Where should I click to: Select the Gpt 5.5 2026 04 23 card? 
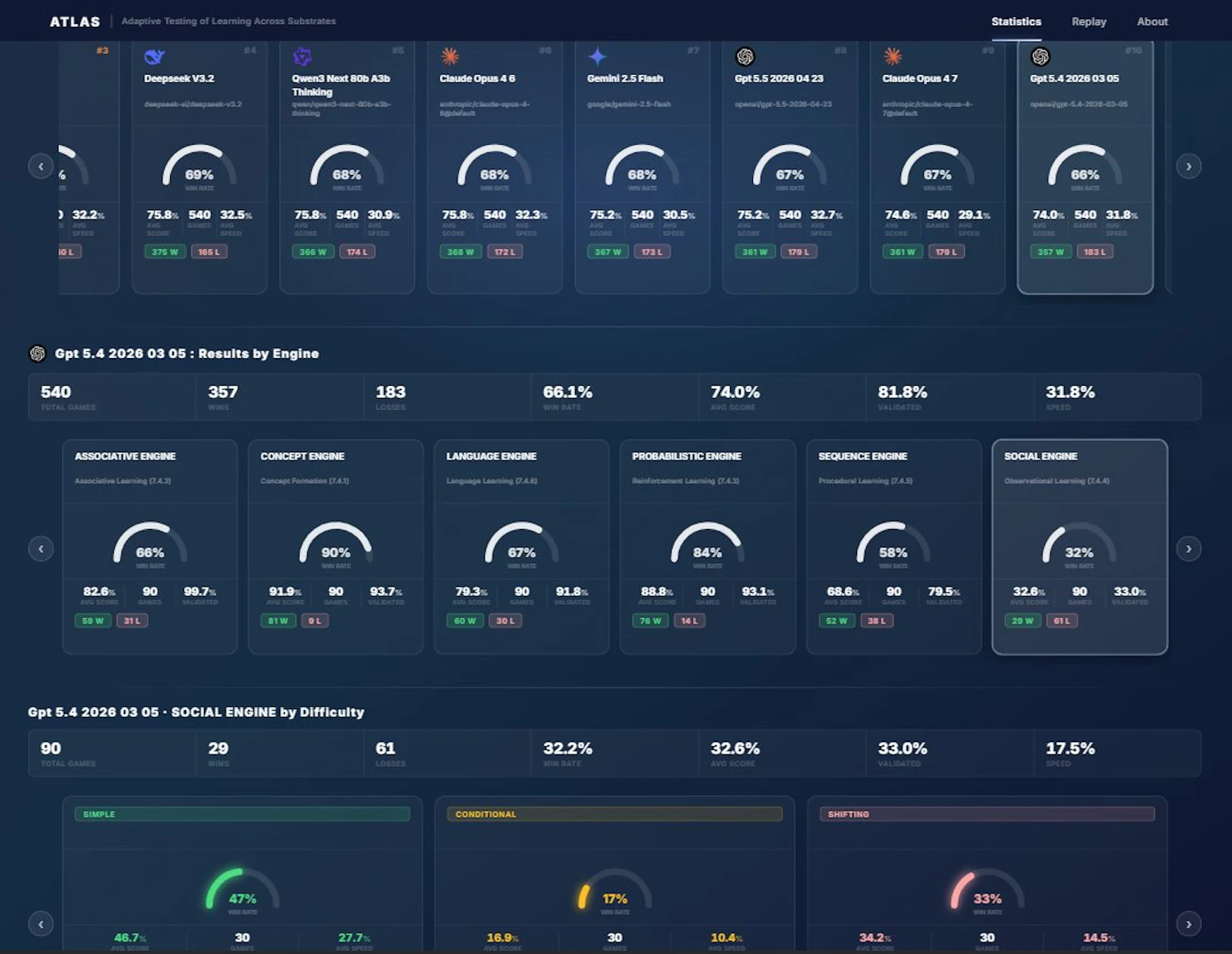tap(790, 167)
